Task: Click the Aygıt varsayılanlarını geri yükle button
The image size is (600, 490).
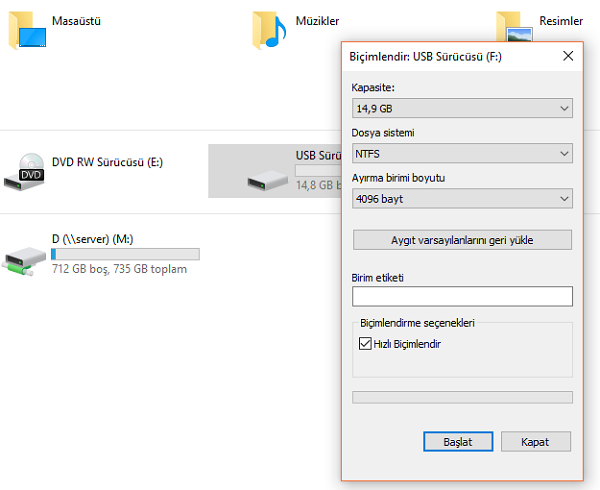Action: [462, 240]
